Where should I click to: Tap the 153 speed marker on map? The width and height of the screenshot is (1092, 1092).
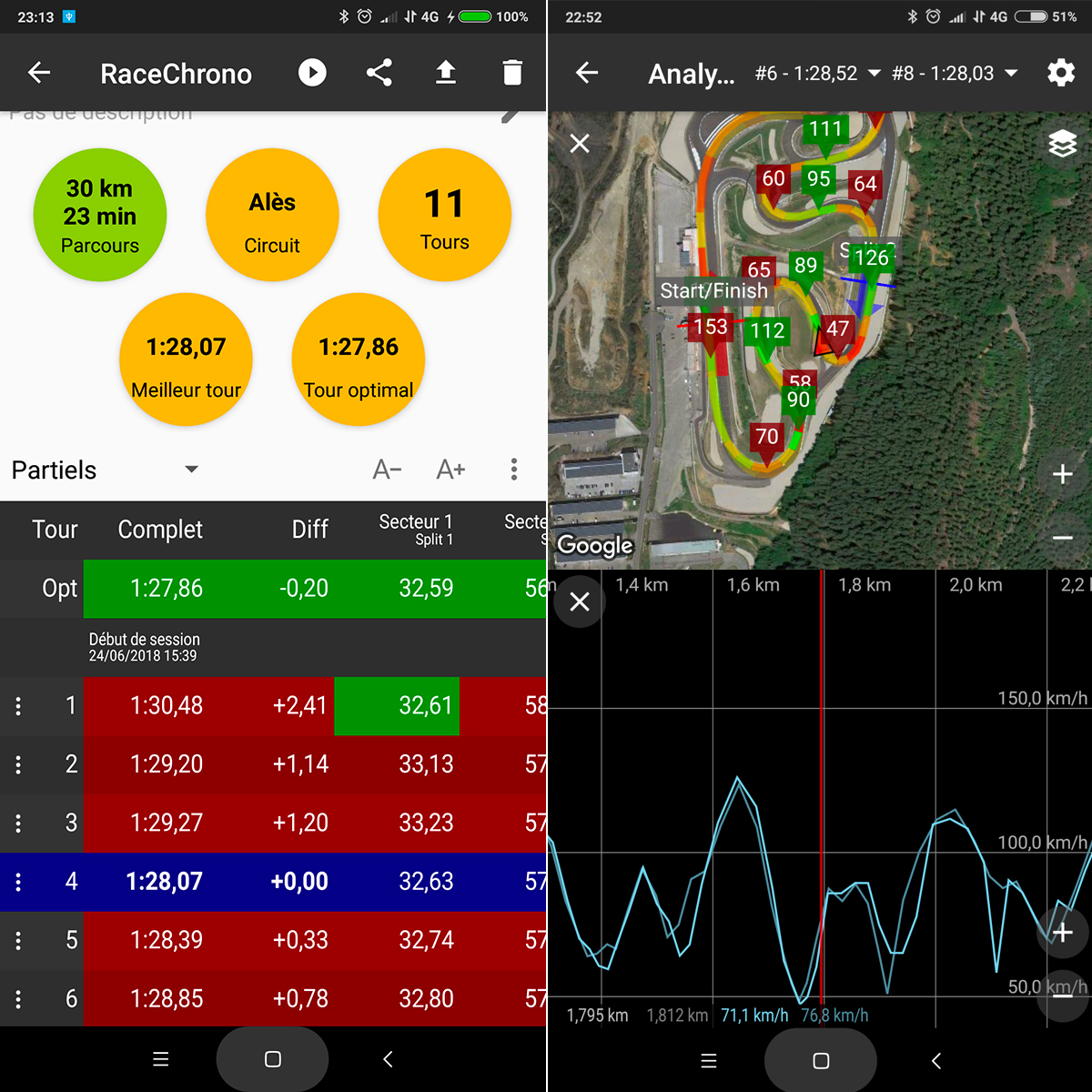tap(711, 327)
